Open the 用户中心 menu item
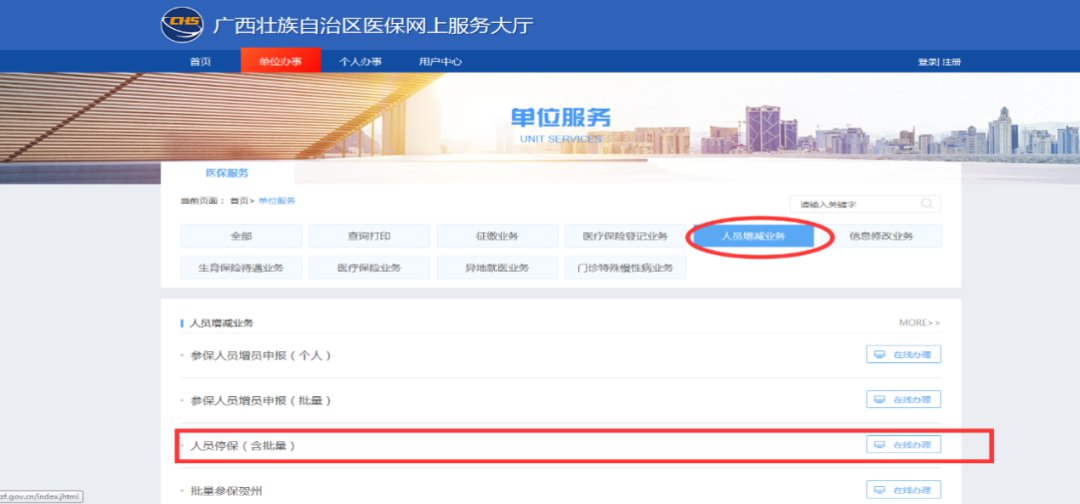 click(x=440, y=62)
